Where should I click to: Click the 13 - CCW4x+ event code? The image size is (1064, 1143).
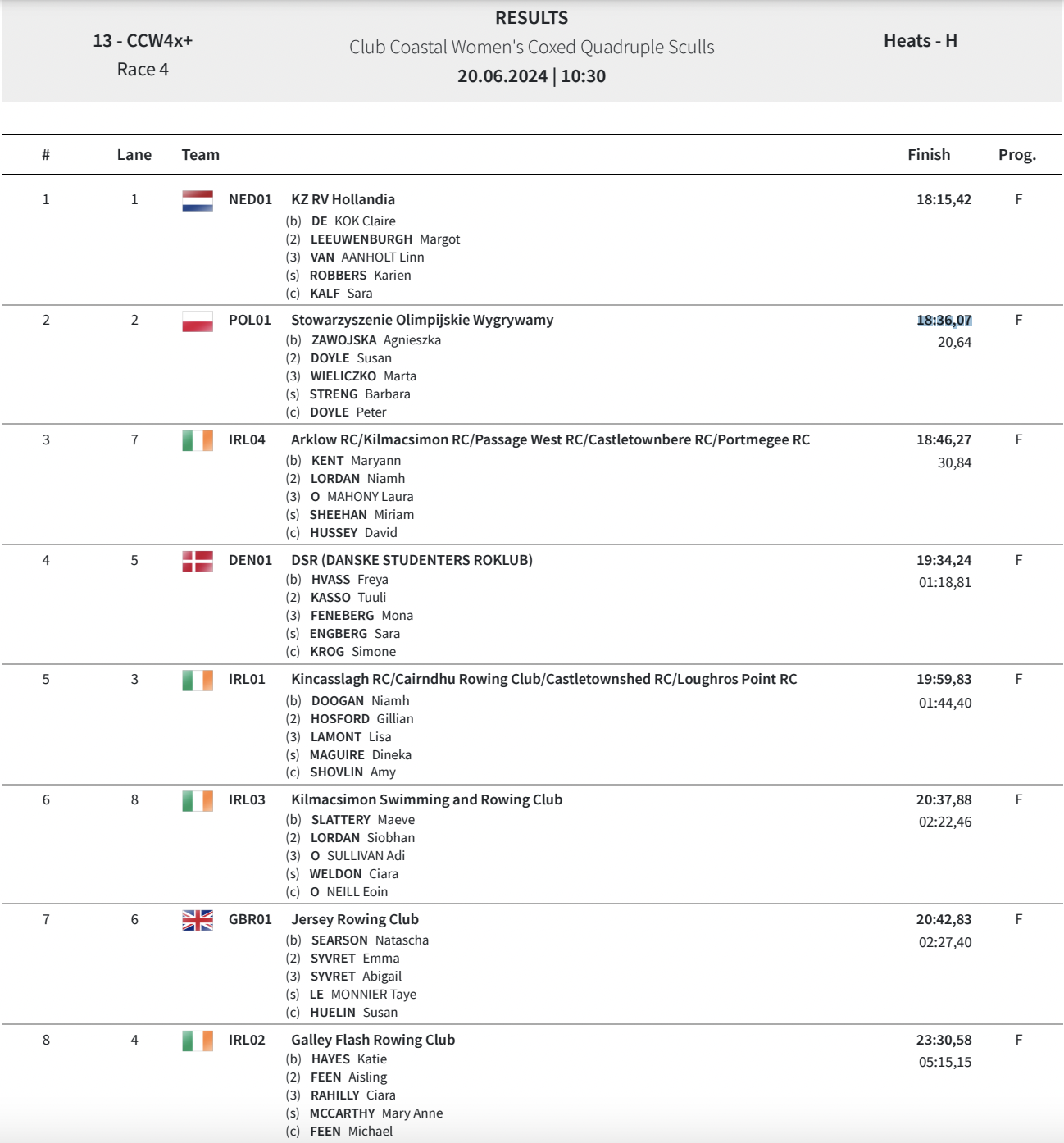[x=143, y=41]
